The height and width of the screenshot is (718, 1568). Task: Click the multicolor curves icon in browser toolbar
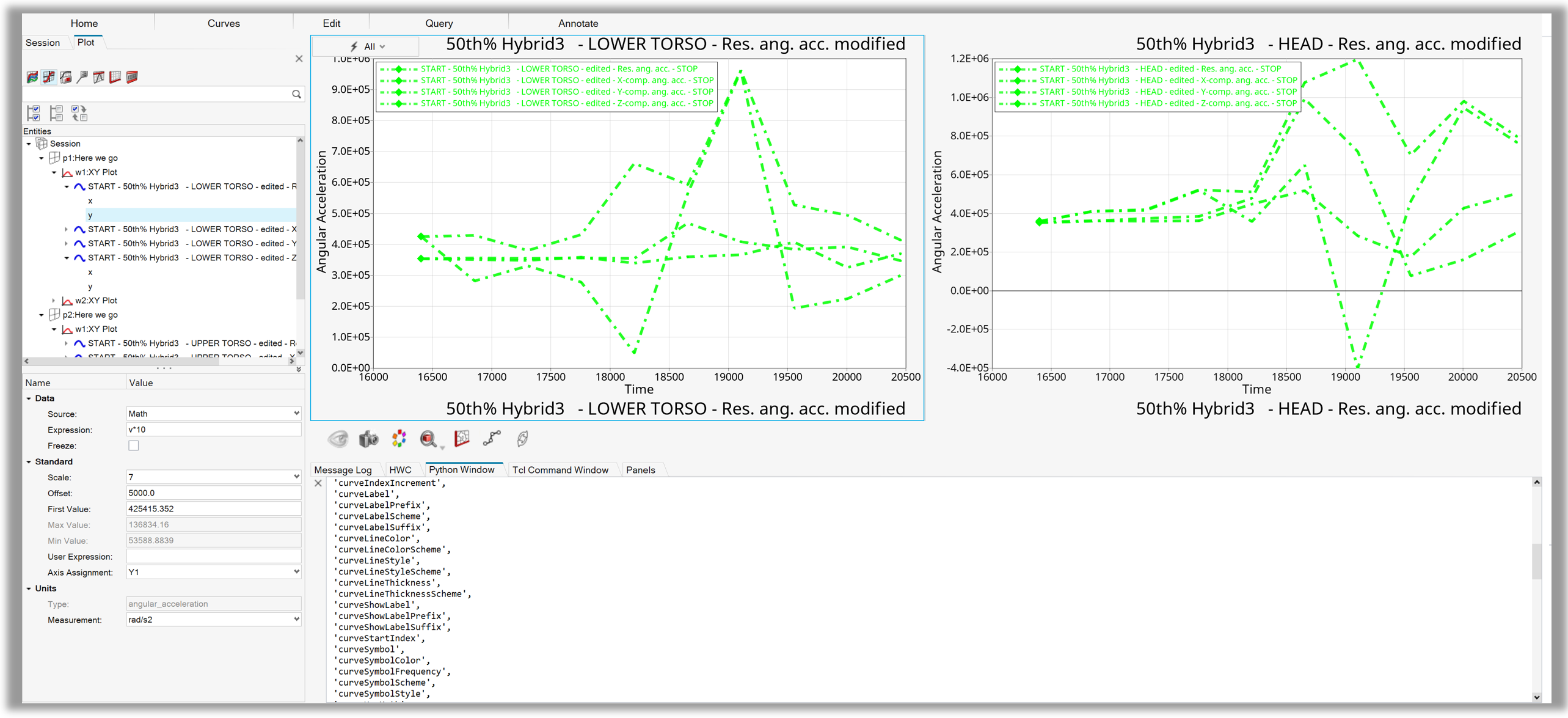(x=32, y=77)
